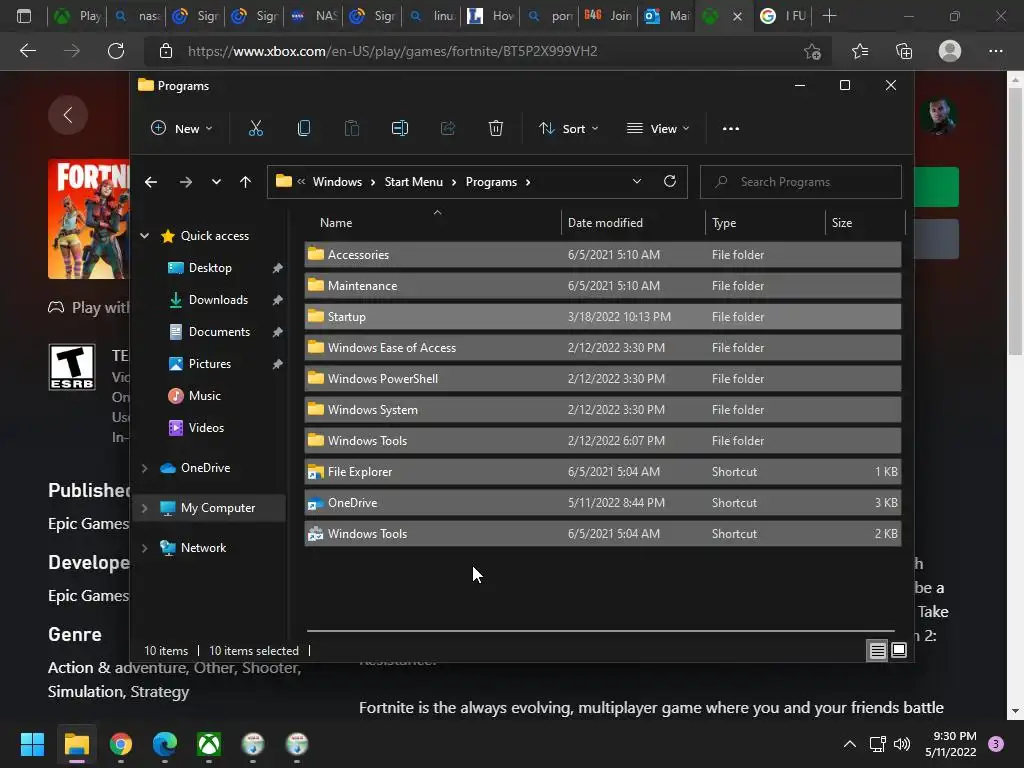The height and width of the screenshot is (768, 1024).
Task: Switch to the Google I FU tab
Action: click(784, 16)
